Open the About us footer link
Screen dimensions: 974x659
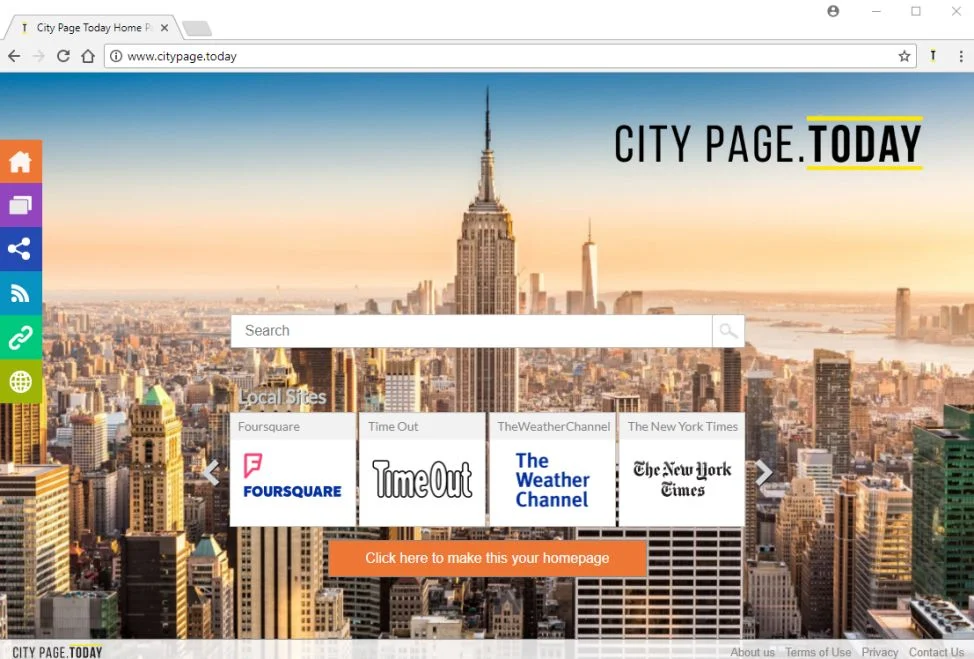[752, 652]
